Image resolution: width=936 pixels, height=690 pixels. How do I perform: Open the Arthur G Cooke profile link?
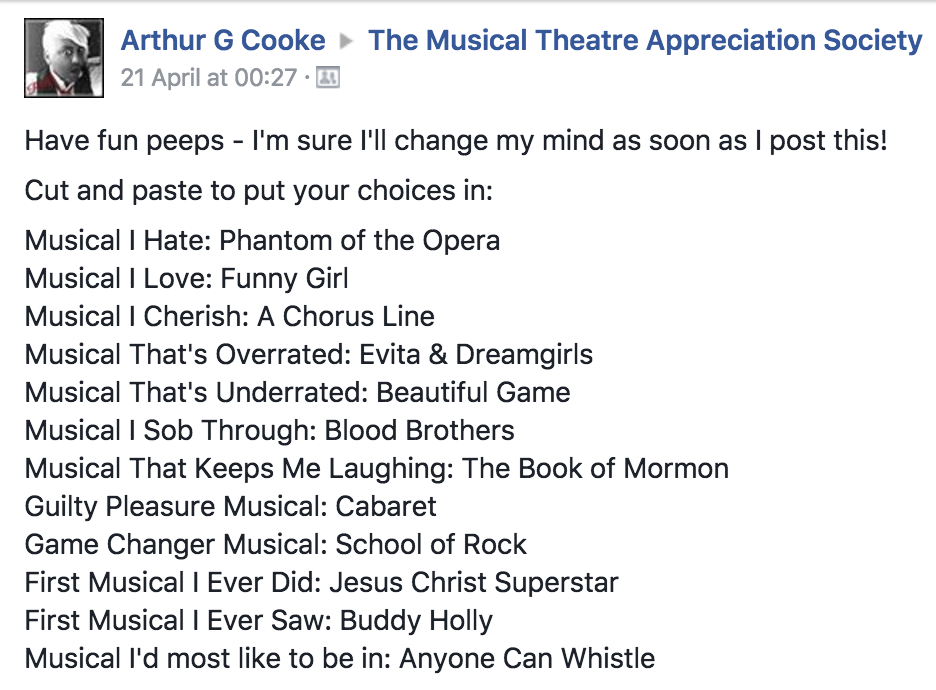(x=223, y=41)
